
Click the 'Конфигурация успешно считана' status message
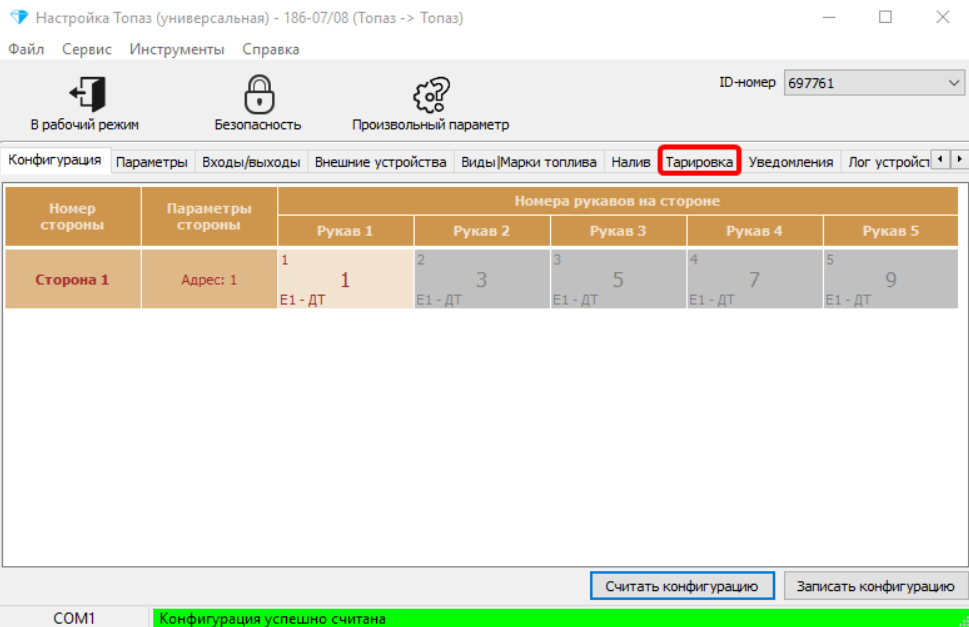click(273, 618)
